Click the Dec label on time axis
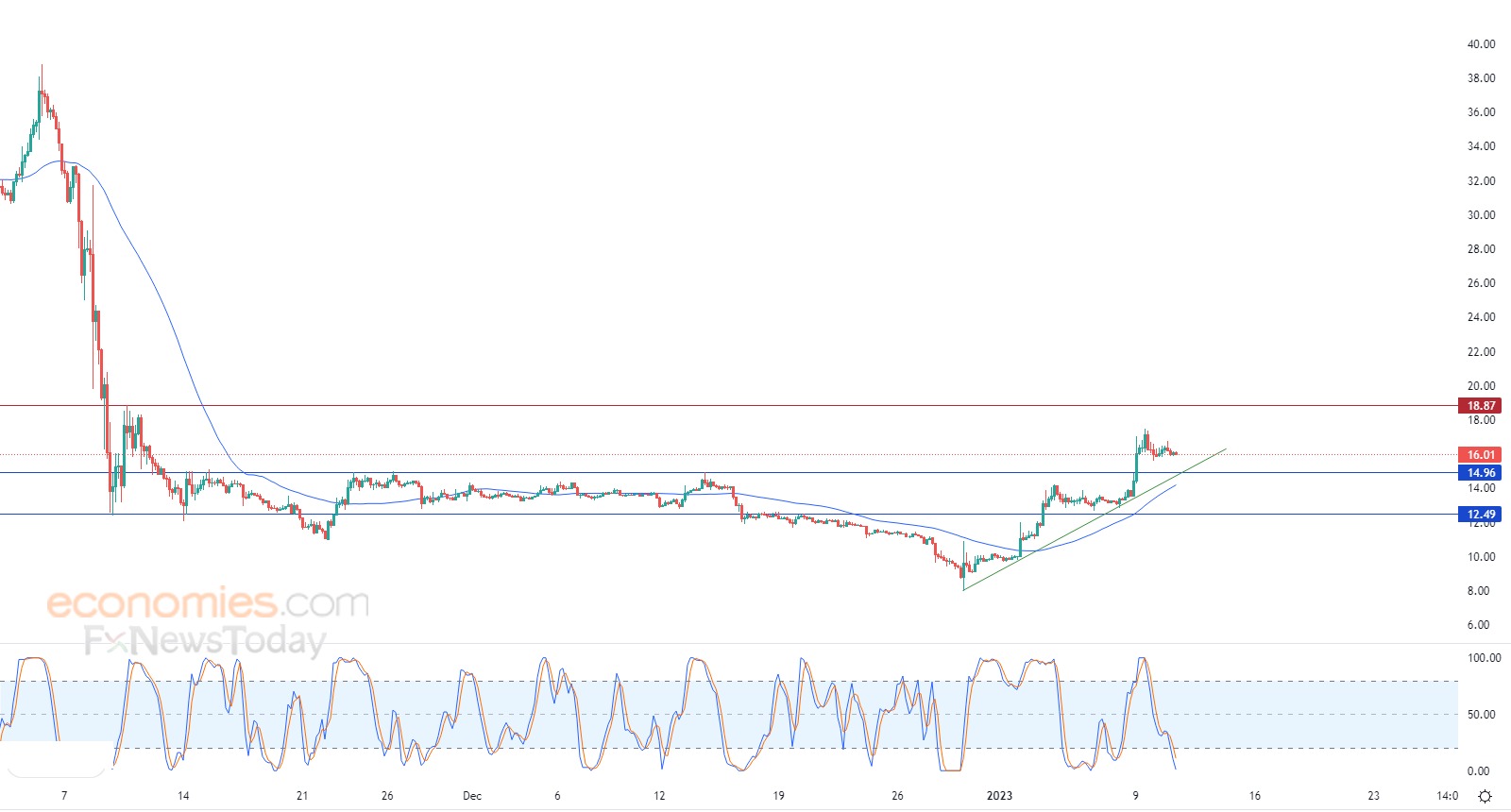Image resolution: width=1511 pixels, height=812 pixels. 472,796
